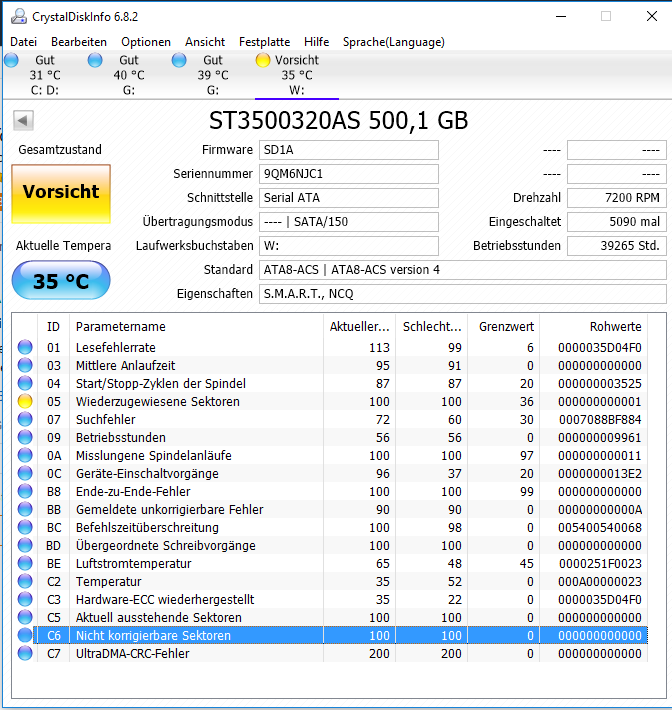672x710 pixels.
Task: Click the yellow Vorsicht health status button
Action: pos(61,194)
